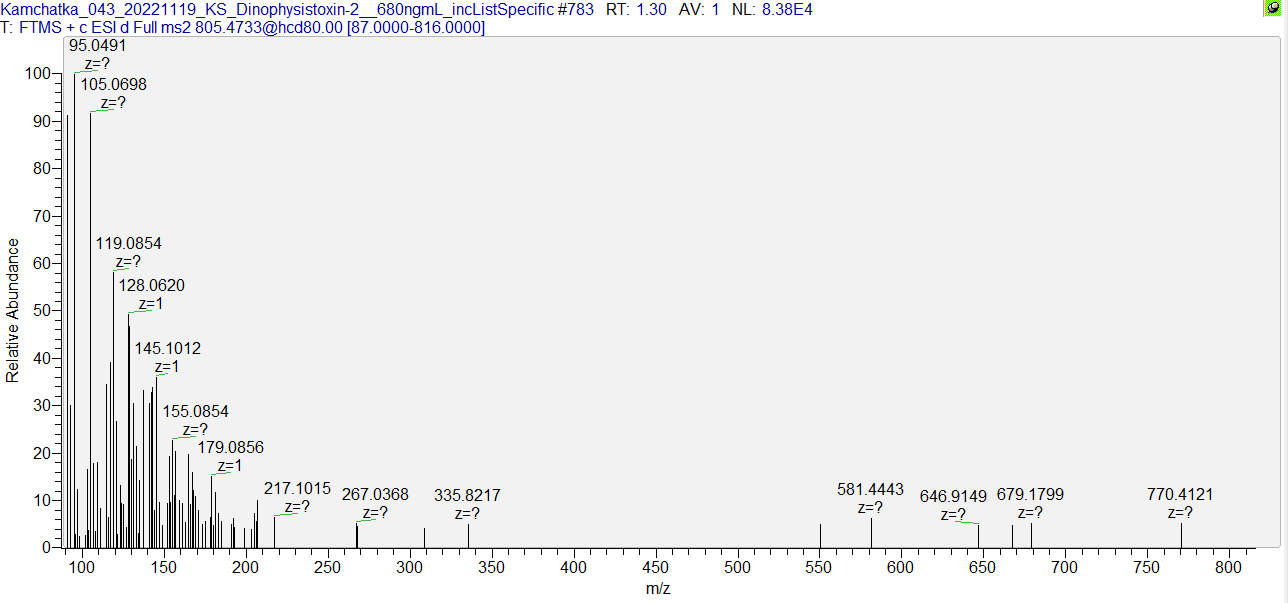Click the 145.1012 peak label
The width and height of the screenshot is (1288, 603).
coord(168,349)
